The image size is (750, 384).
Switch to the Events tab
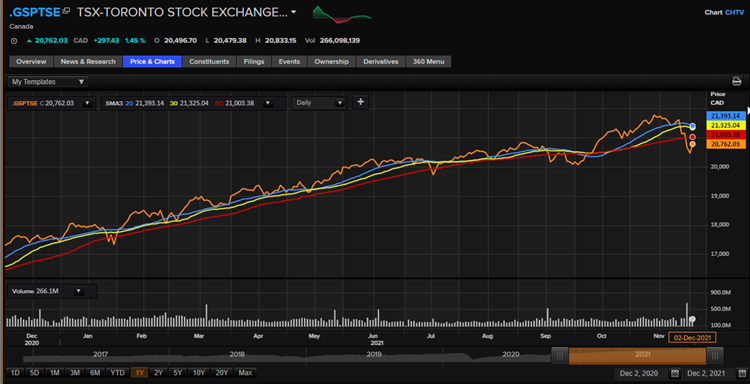pos(289,62)
